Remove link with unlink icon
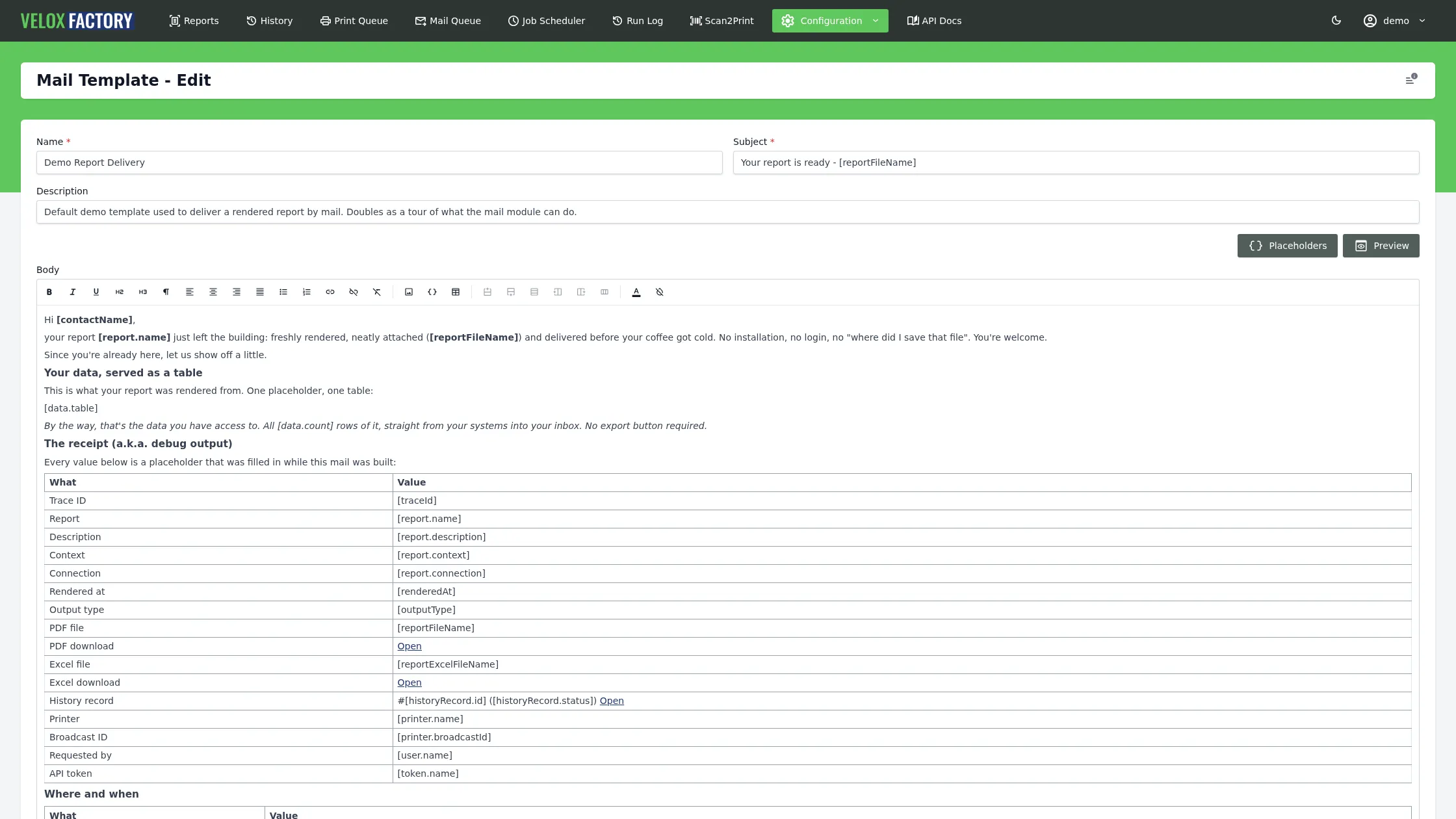The image size is (1456, 819). coord(354,292)
